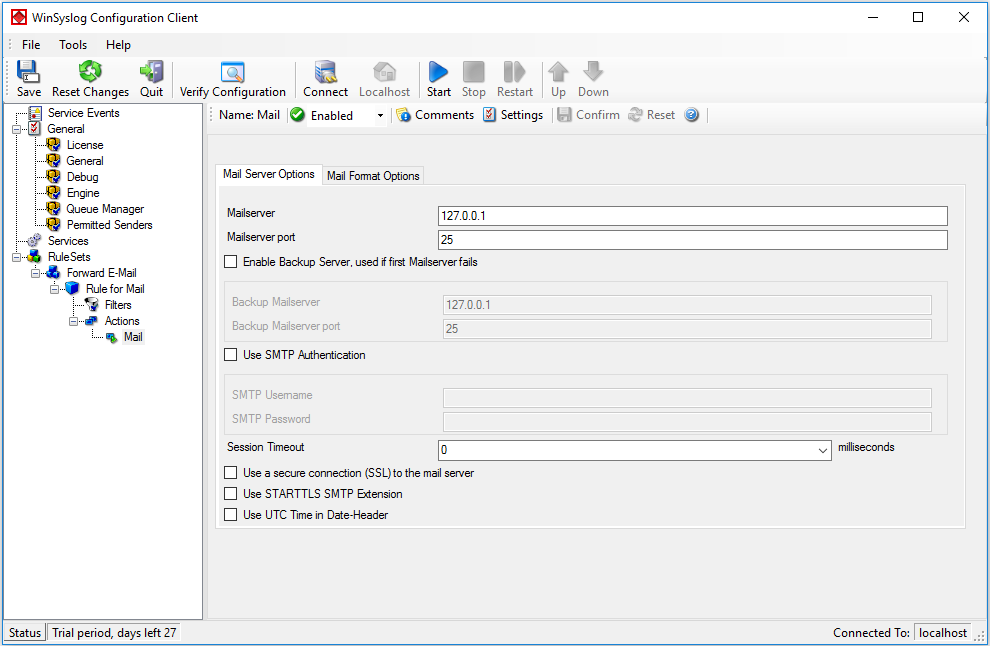Open the Help menu
990x646 pixels.
pyautogui.click(x=118, y=45)
